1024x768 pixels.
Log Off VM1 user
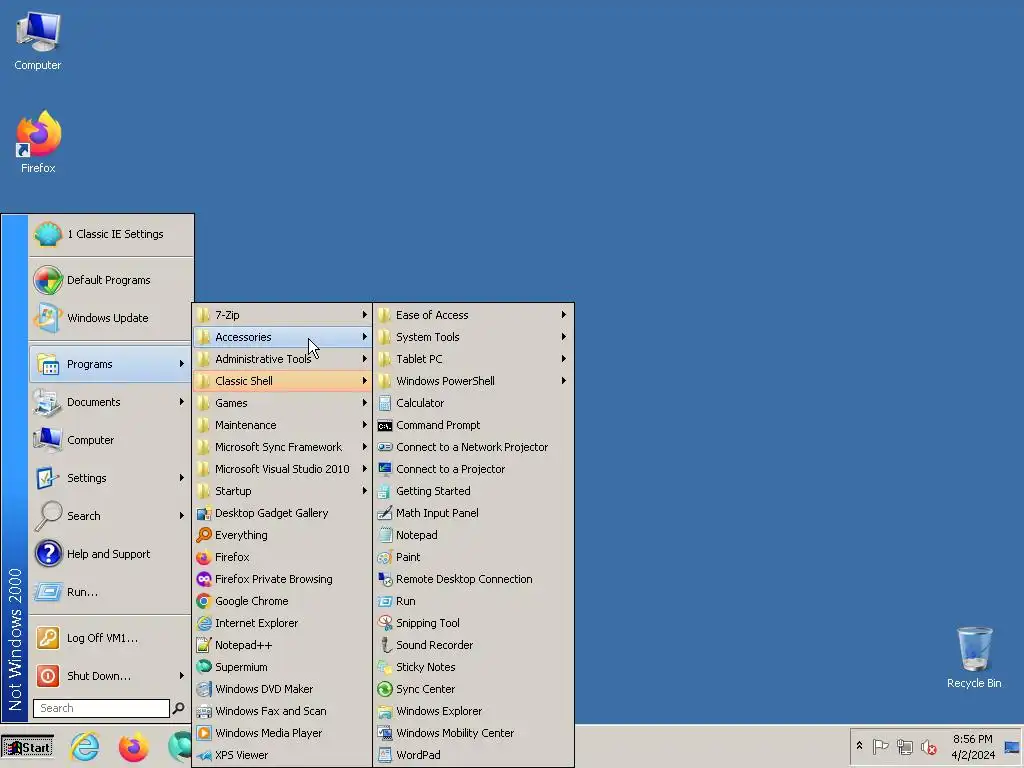(111, 638)
